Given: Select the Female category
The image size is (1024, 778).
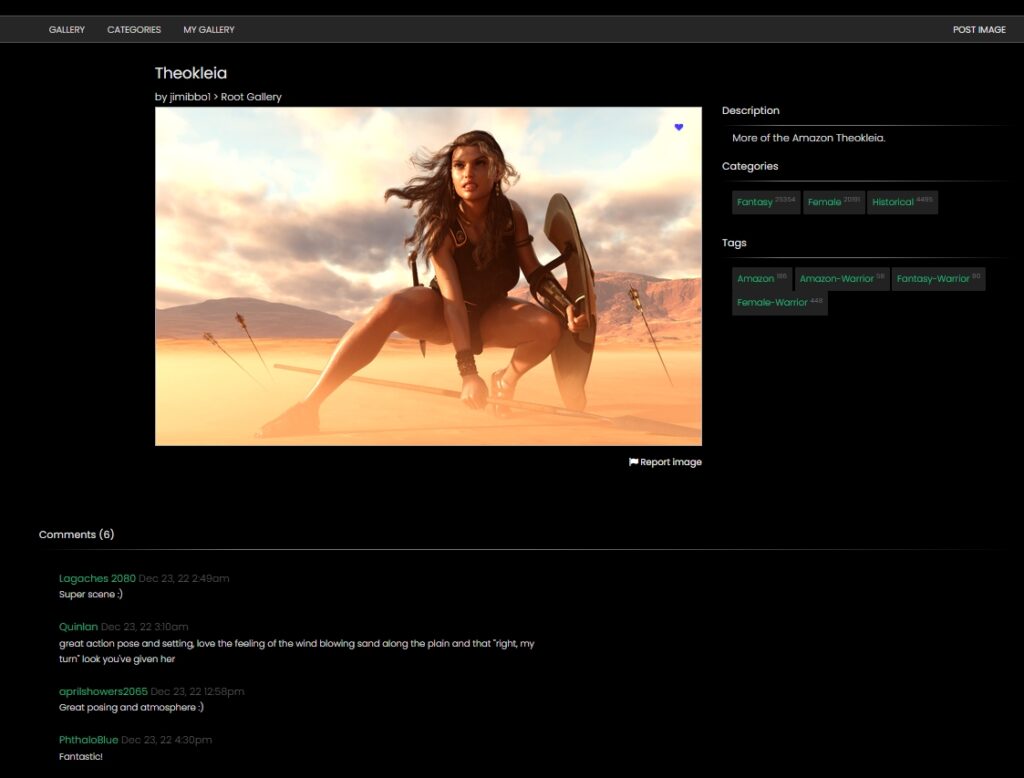Looking at the screenshot, I should (825, 202).
